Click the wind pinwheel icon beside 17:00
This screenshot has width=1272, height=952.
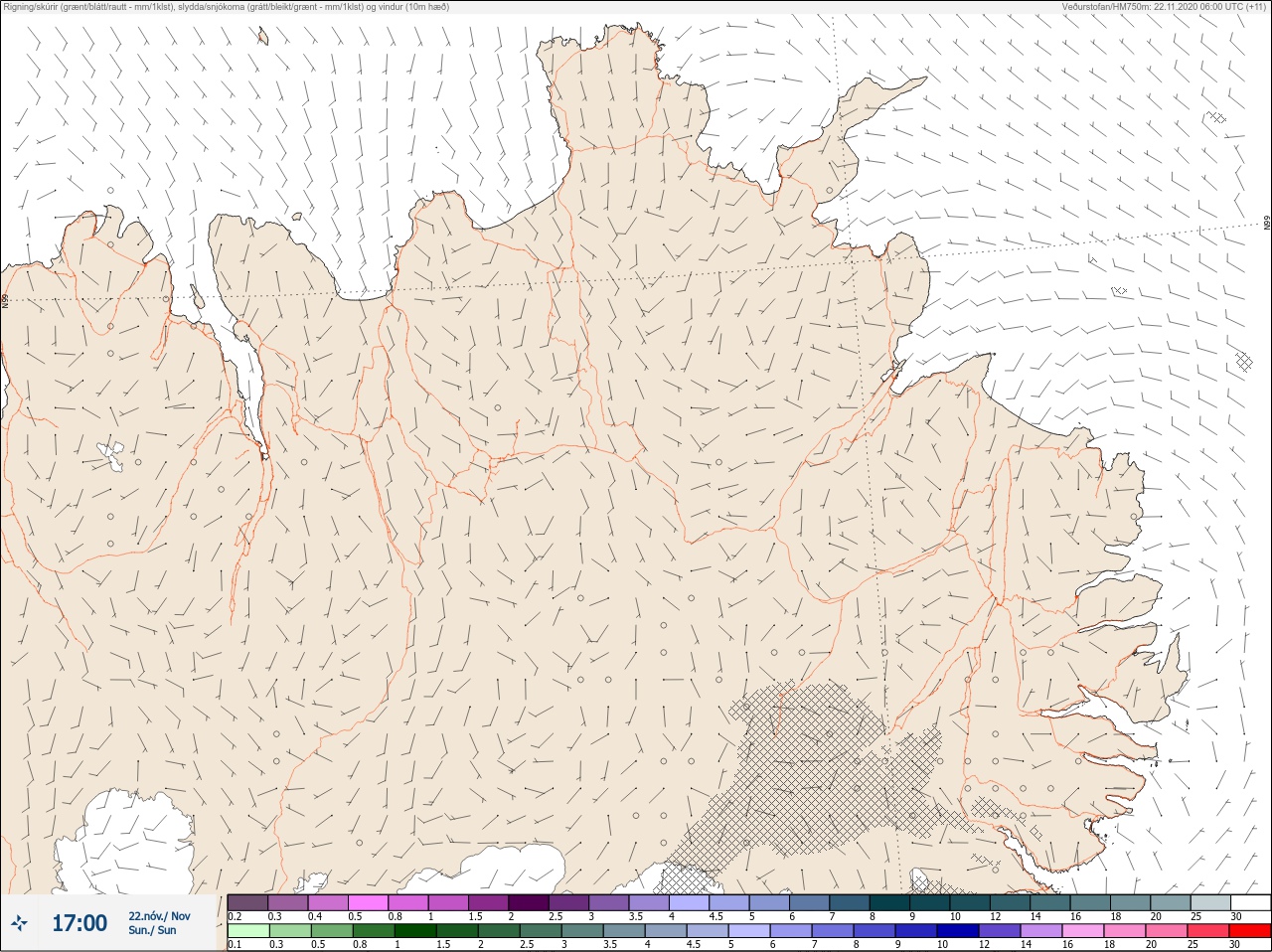20,923
